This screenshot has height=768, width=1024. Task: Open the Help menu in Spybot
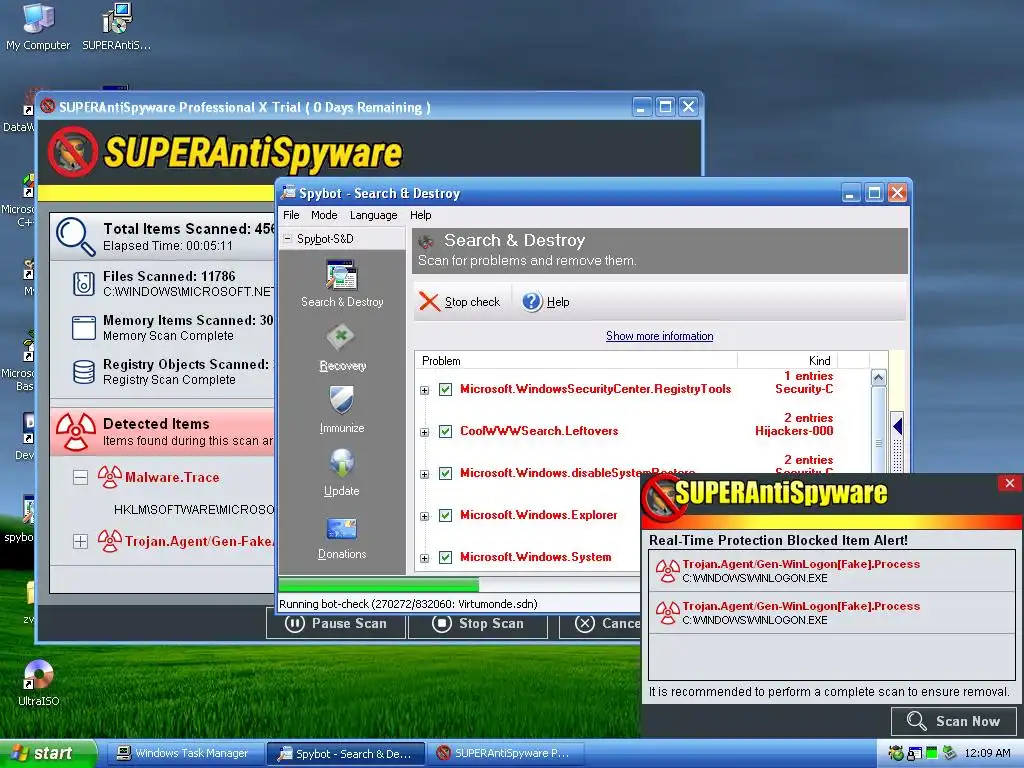coord(421,215)
